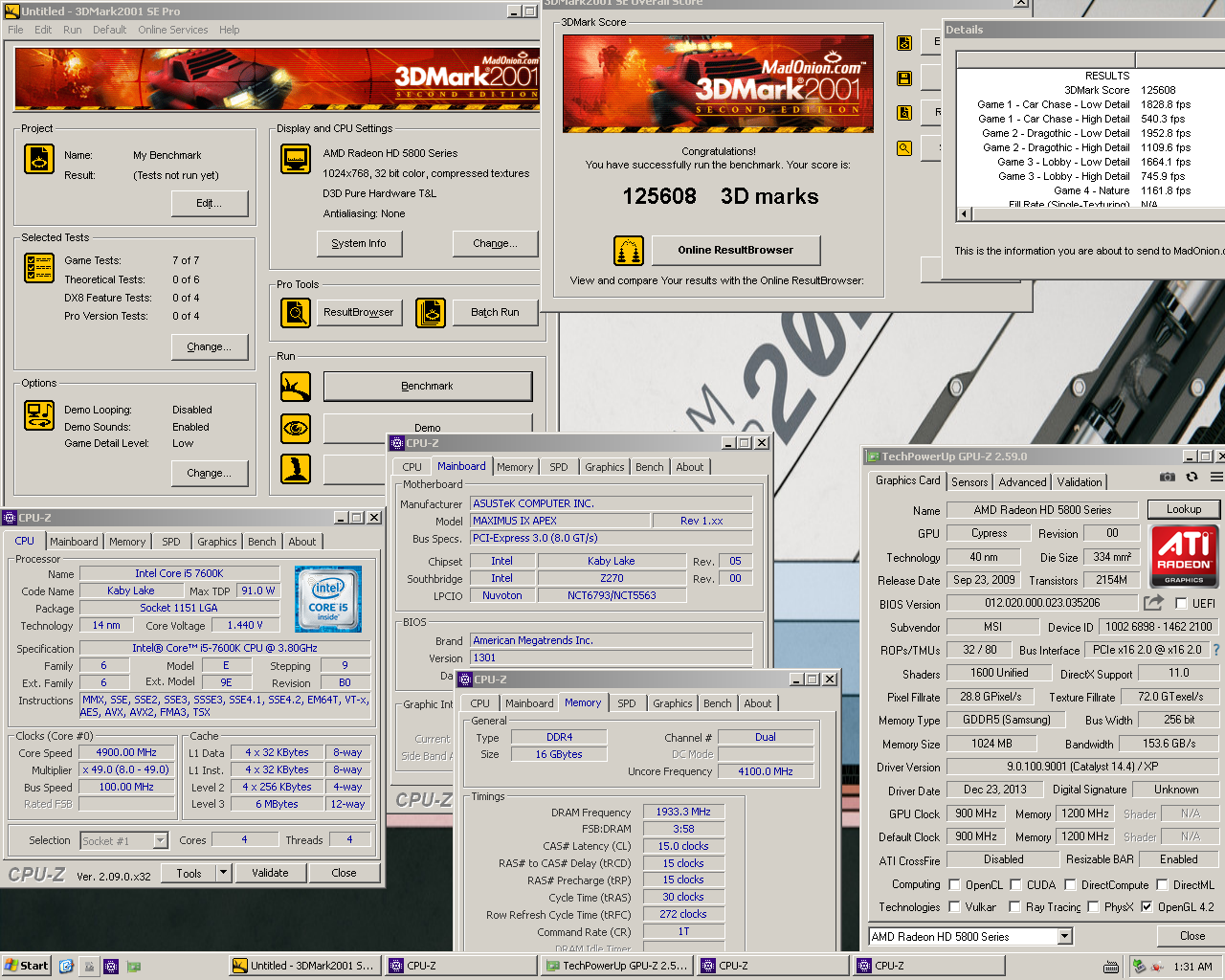
Task: Click the TechPowerUp GPU-Z taskbar button
Action: point(616,966)
